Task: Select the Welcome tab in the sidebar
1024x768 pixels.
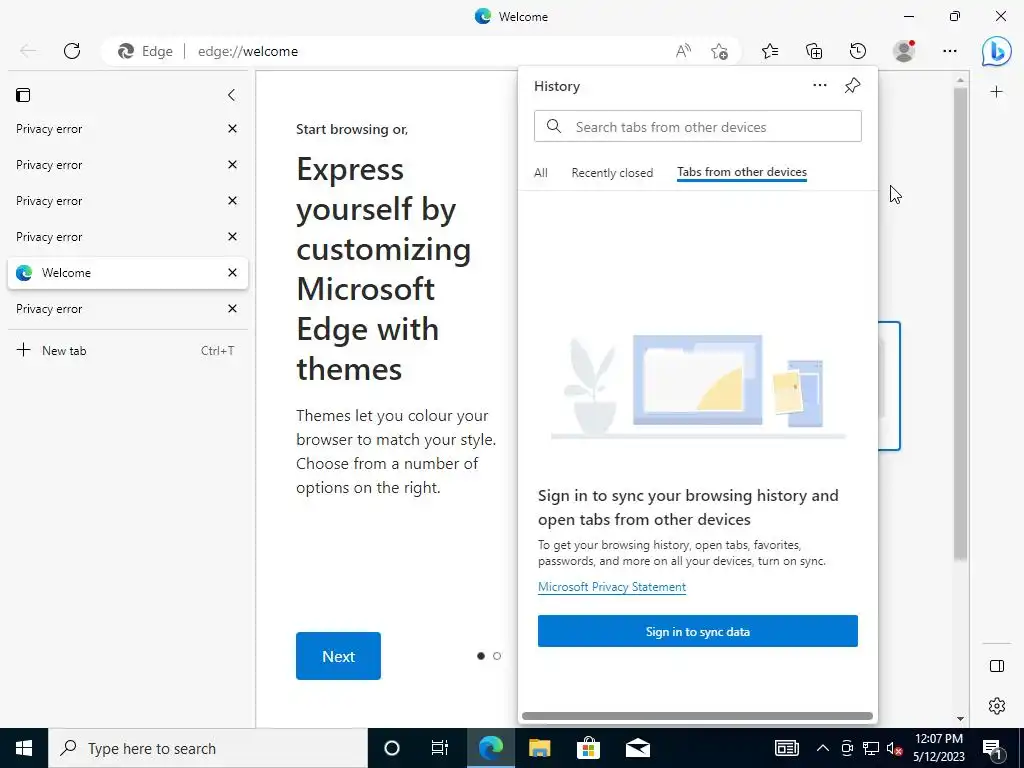Action: (127, 272)
